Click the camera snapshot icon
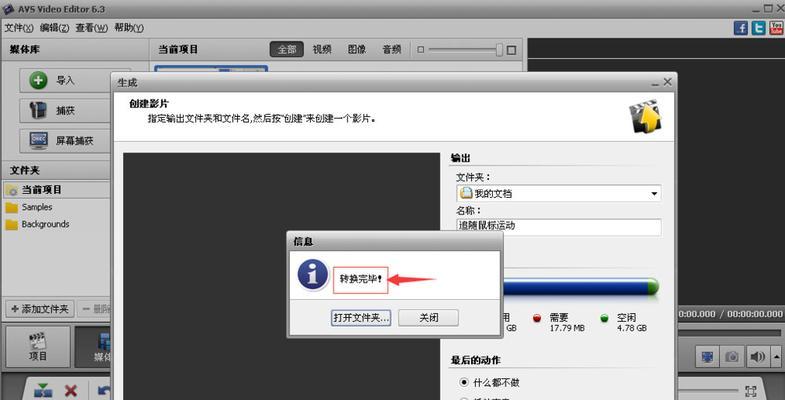This screenshot has width=785, height=400. (731, 357)
